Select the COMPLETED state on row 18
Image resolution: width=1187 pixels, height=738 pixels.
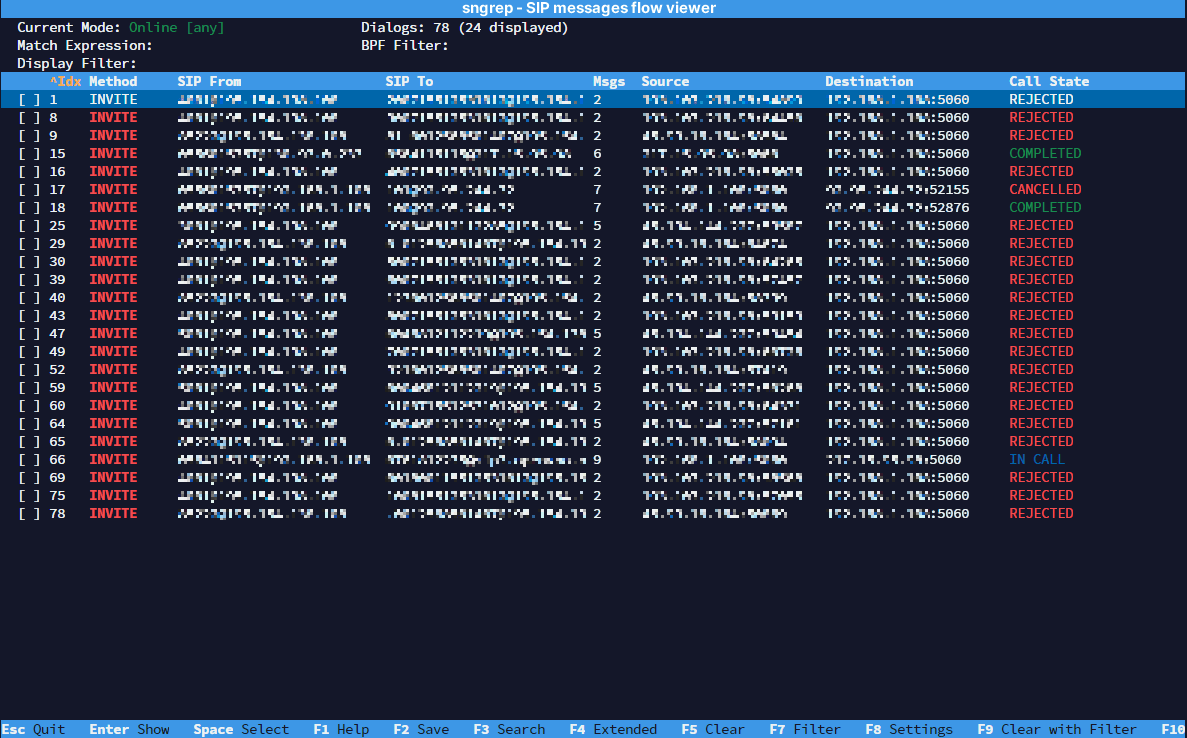1045,208
